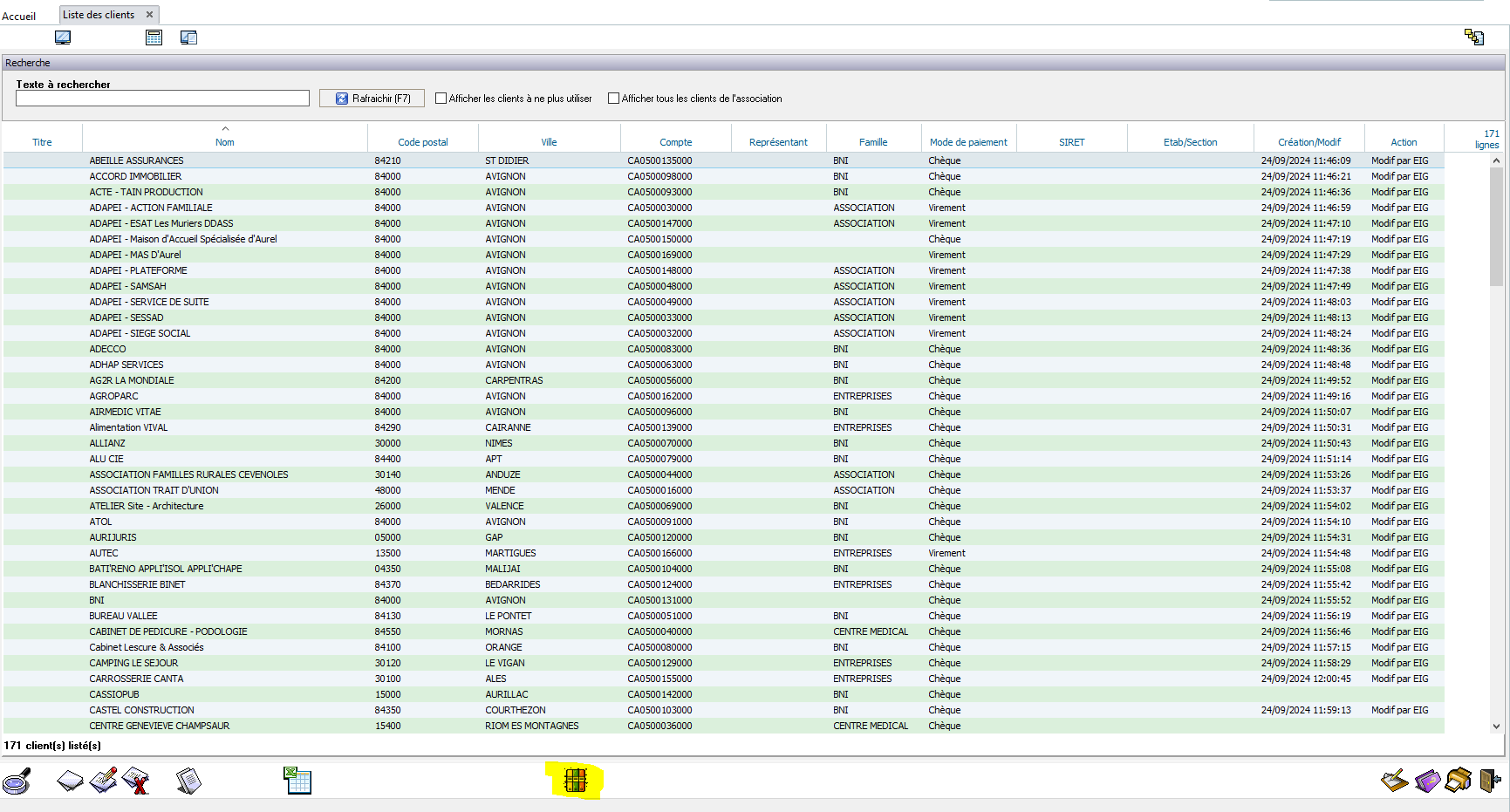Select Alimentation VIVAL client
Image resolution: width=1510 pixels, height=812 pixels.
[723, 427]
